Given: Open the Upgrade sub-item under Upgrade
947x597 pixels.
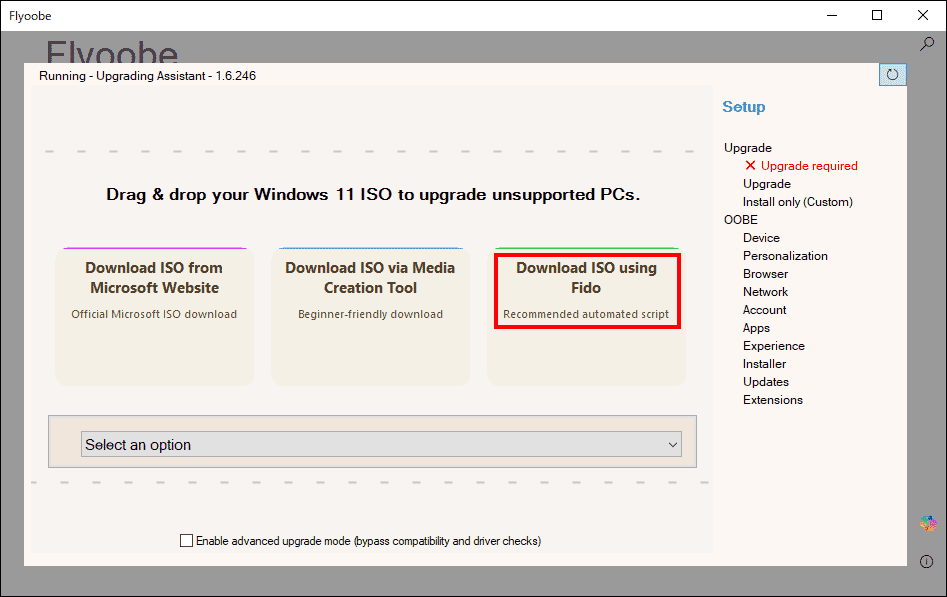Looking at the screenshot, I should point(766,184).
